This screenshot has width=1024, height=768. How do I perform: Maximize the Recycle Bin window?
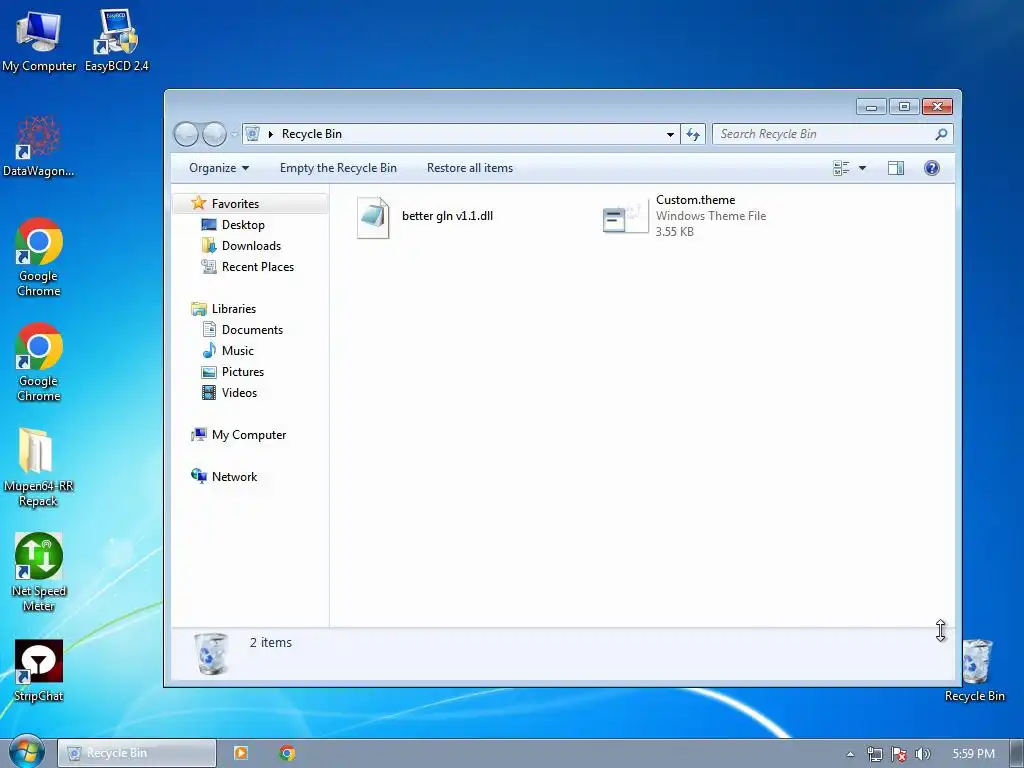pos(904,106)
